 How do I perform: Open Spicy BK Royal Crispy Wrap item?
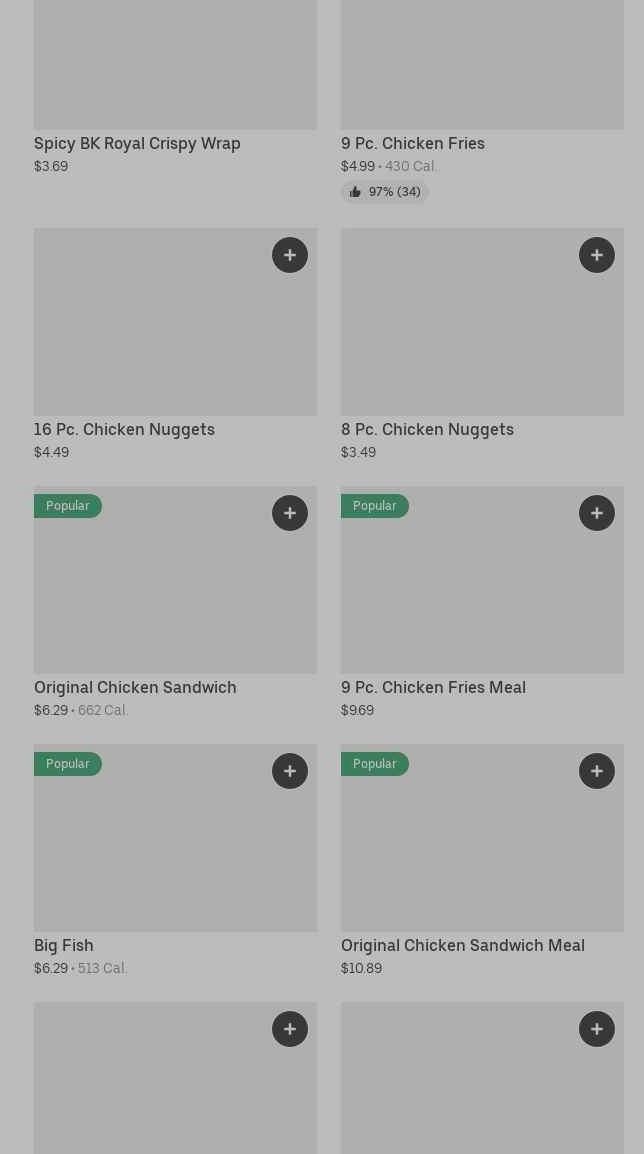137,143
